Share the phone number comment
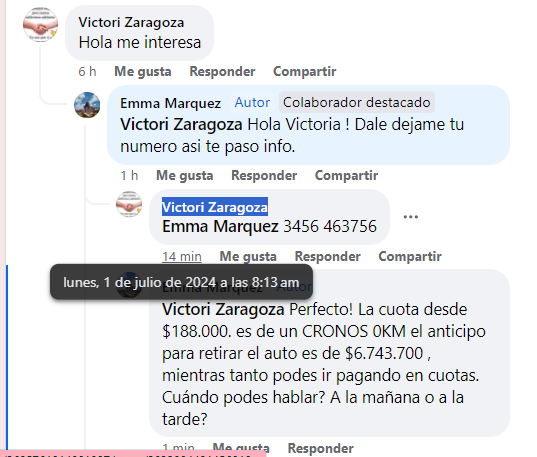The width and height of the screenshot is (537, 457). [410, 257]
